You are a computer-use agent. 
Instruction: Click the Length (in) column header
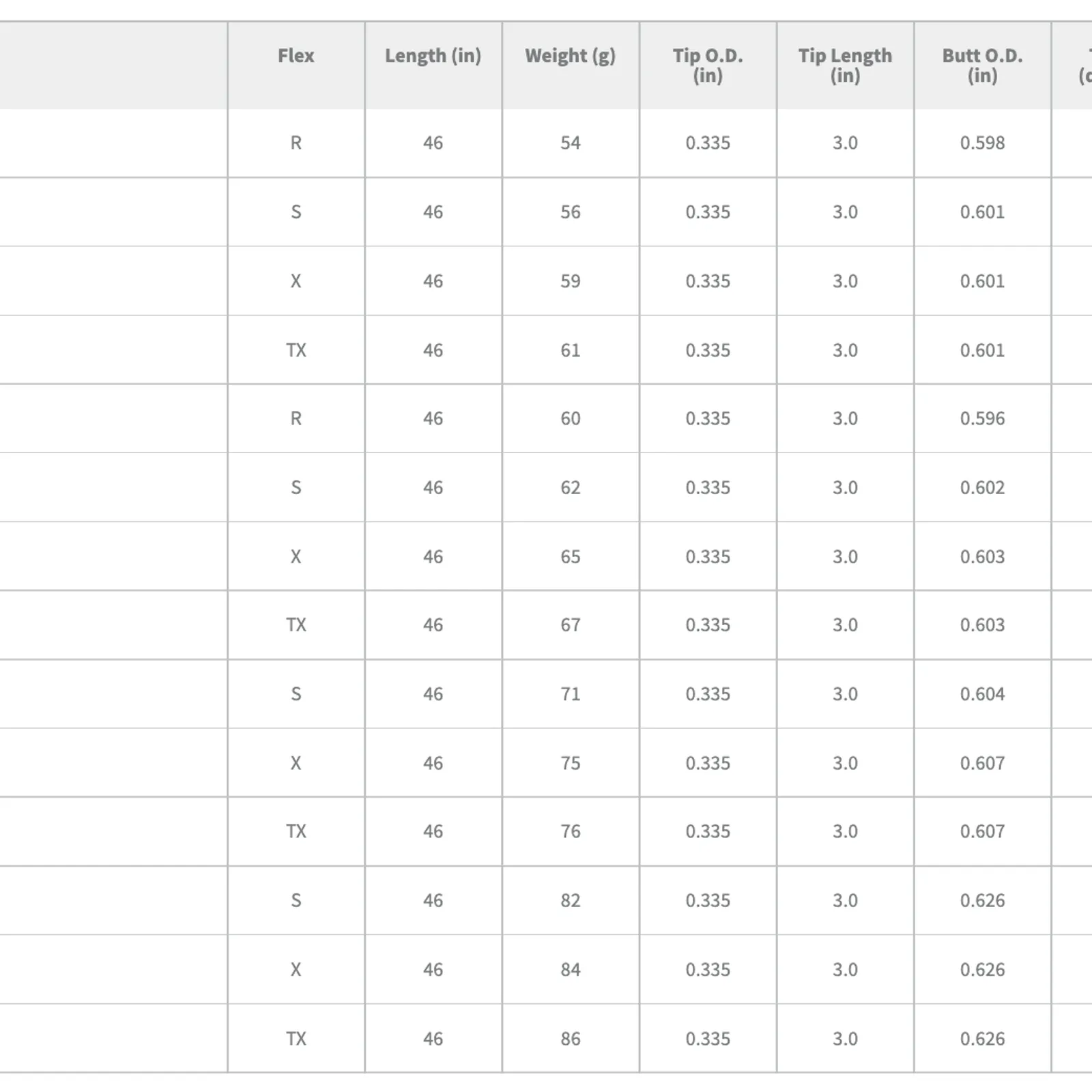tap(433, 56)
